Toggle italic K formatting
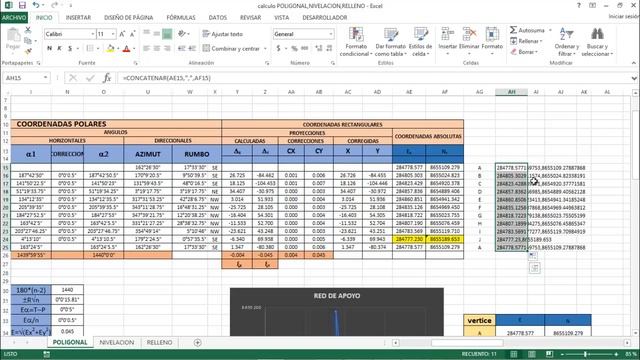The image size is (640, 360). click(60, 49)
